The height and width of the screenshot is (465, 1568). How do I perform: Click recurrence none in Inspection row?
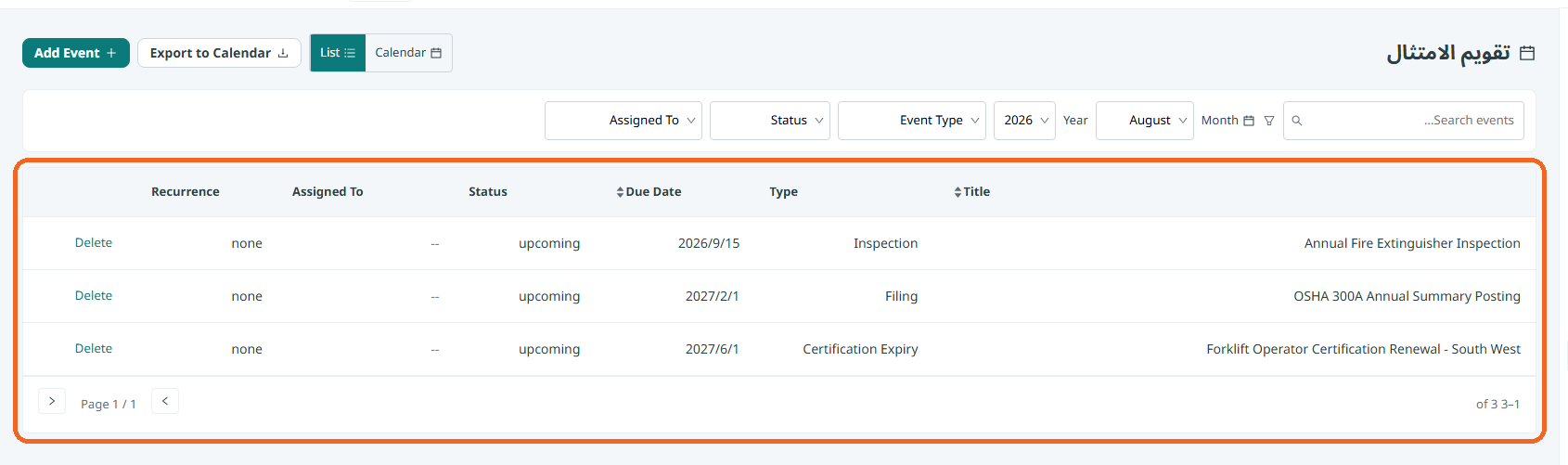(247, 243)
